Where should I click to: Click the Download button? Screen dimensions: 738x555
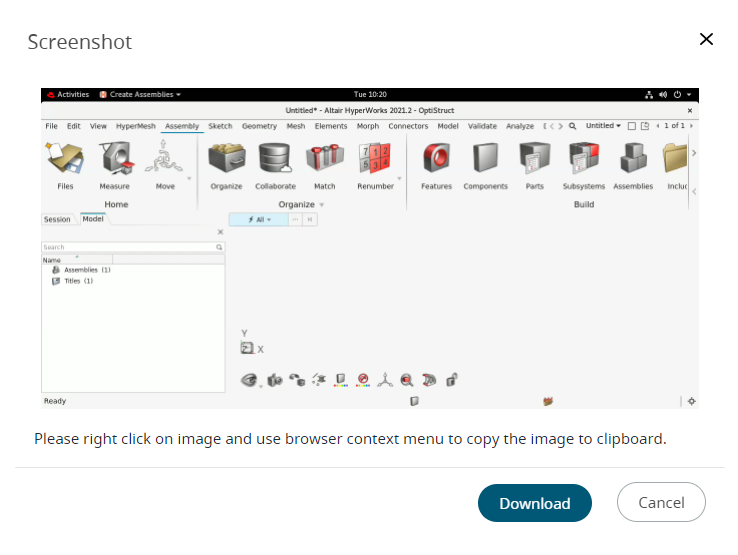[x=535, y=503]
